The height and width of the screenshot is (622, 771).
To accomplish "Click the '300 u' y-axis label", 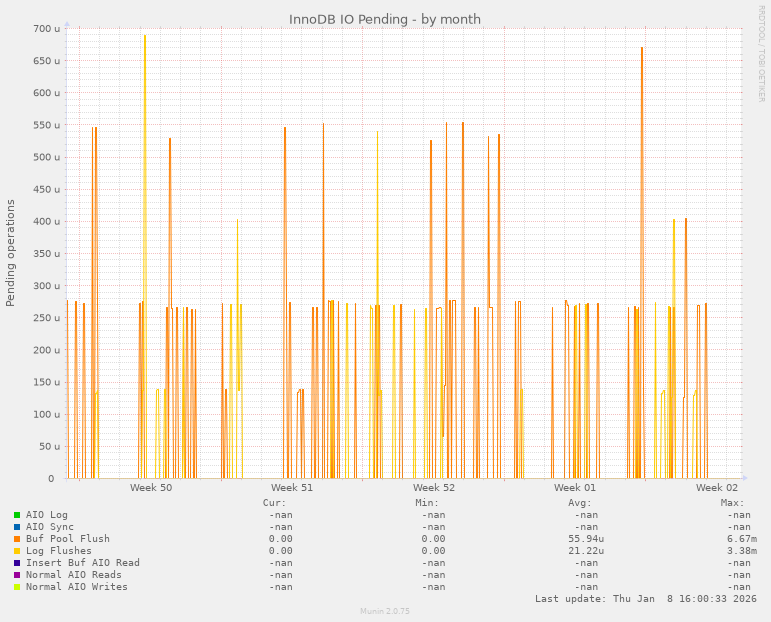I will coord(47,286).
